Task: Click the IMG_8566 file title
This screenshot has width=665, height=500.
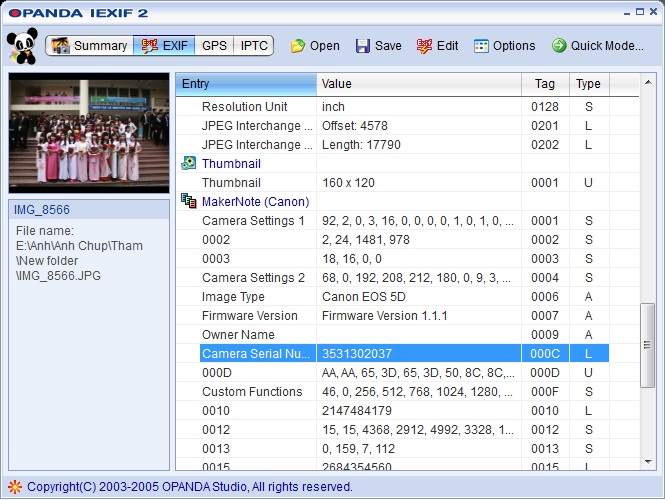Action: 42,209
